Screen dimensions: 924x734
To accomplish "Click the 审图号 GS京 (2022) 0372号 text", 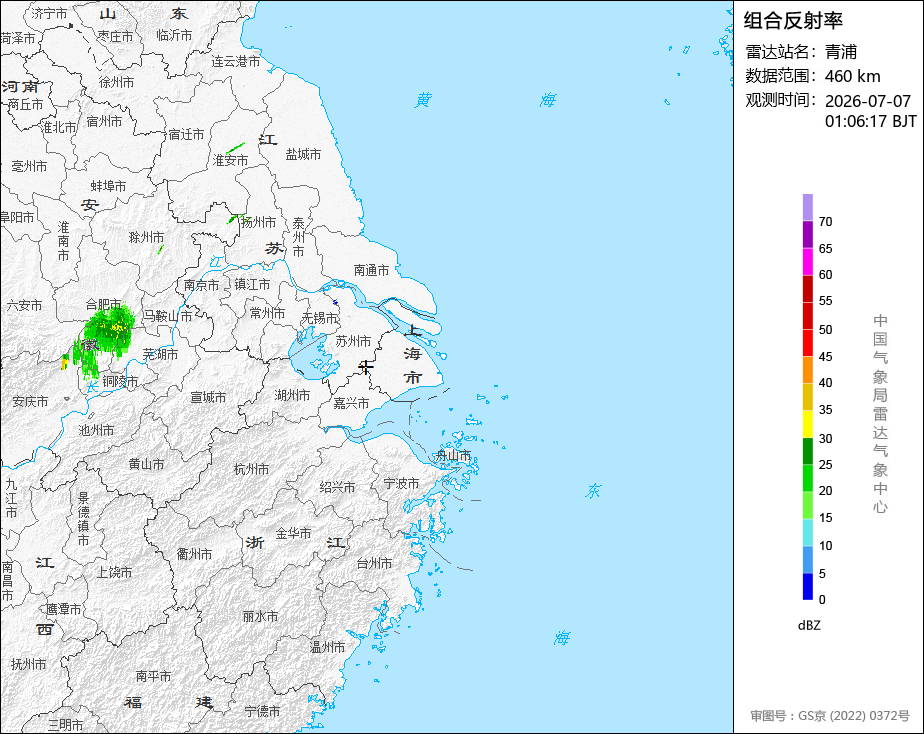I will click(x=830, y=716).
